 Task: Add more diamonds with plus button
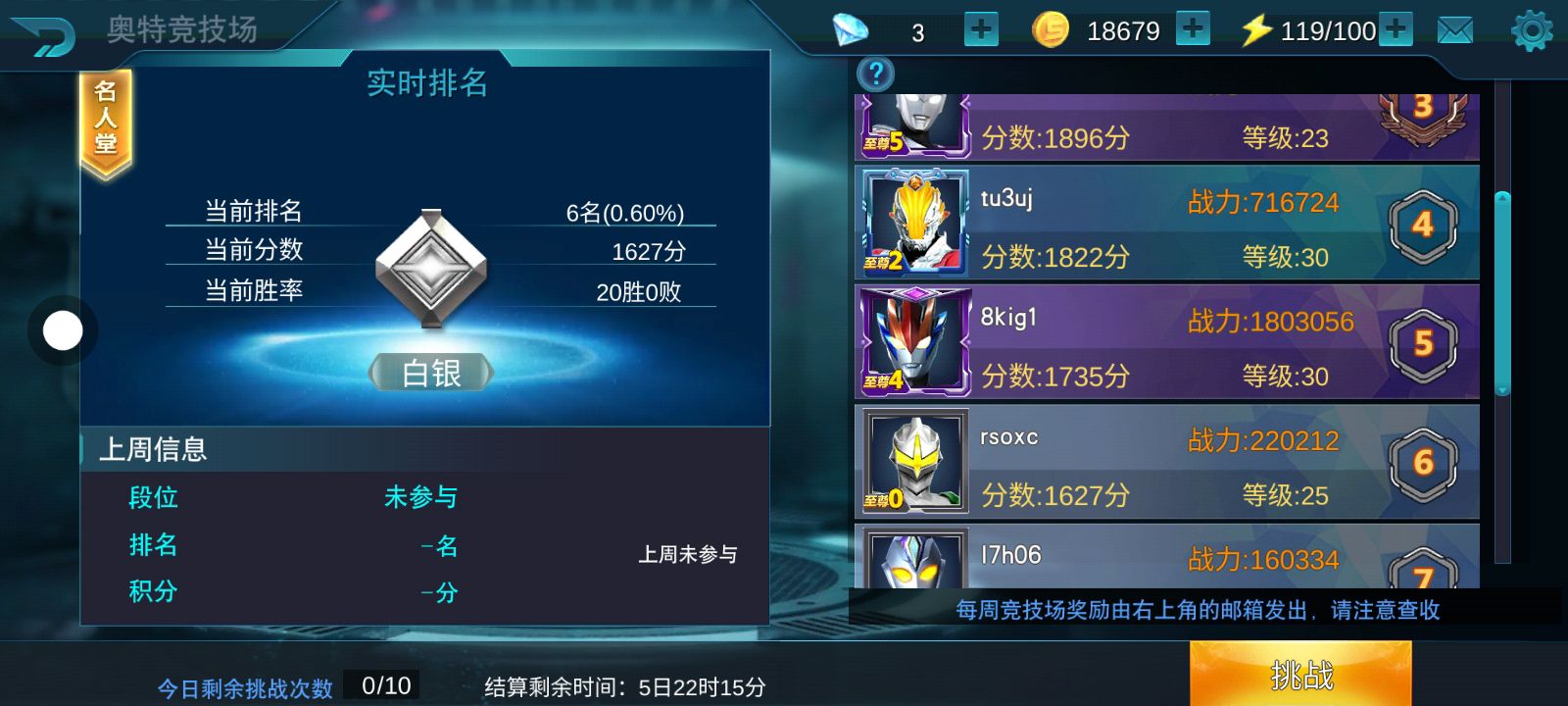981,29
